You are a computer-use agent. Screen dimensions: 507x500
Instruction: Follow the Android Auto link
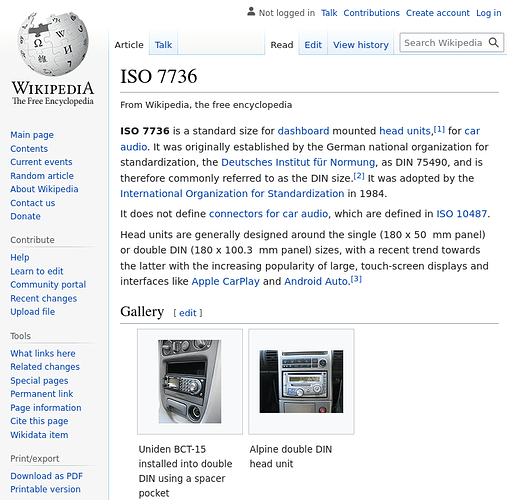tap(316, 282)
